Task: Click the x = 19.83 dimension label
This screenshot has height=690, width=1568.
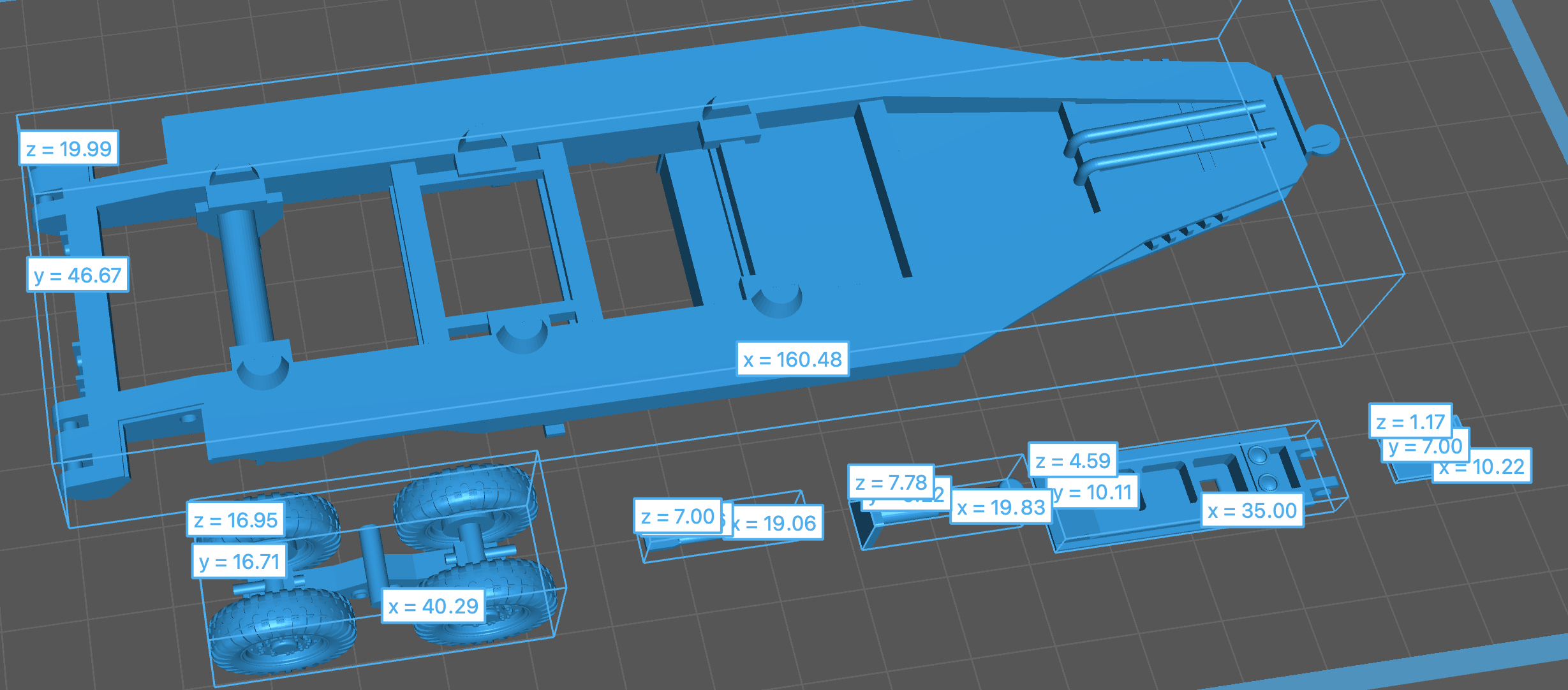Action: point(1000,508)
